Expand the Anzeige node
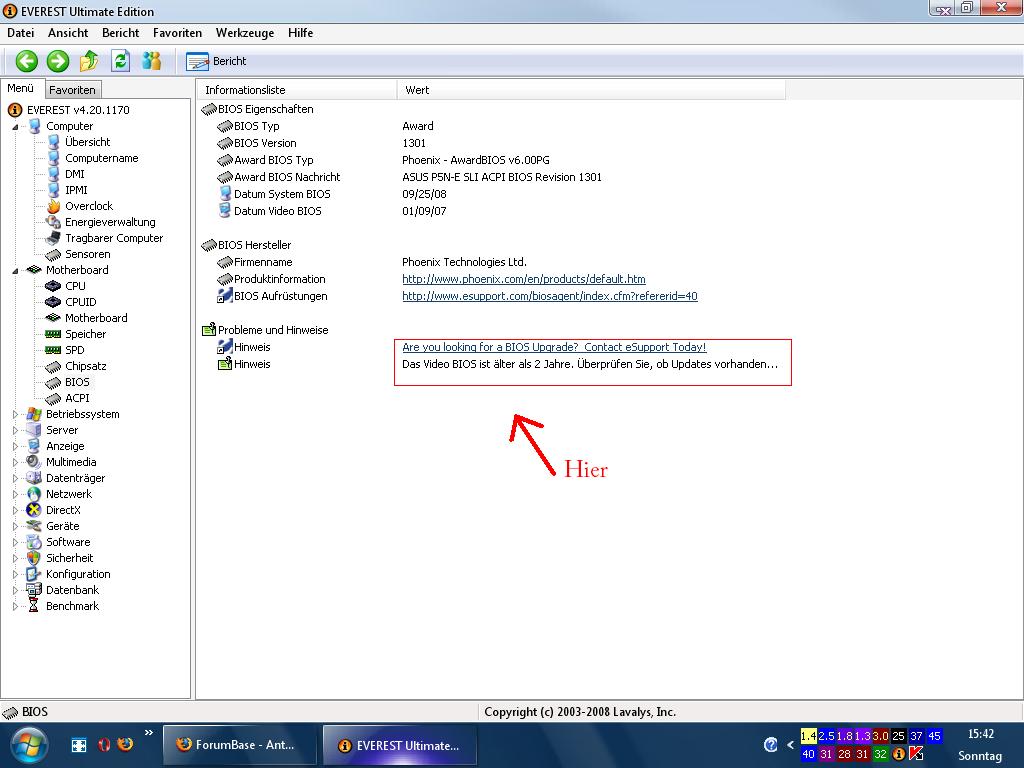The width and height of the screenshot is (1024, 768). (x=15, y=446)
